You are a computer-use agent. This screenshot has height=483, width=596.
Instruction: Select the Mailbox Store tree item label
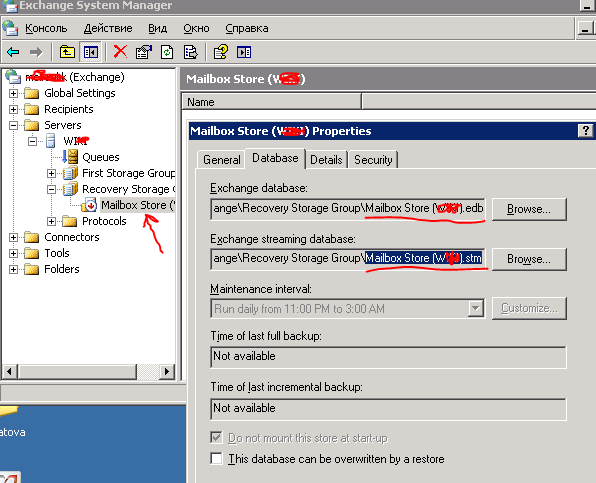138,205
